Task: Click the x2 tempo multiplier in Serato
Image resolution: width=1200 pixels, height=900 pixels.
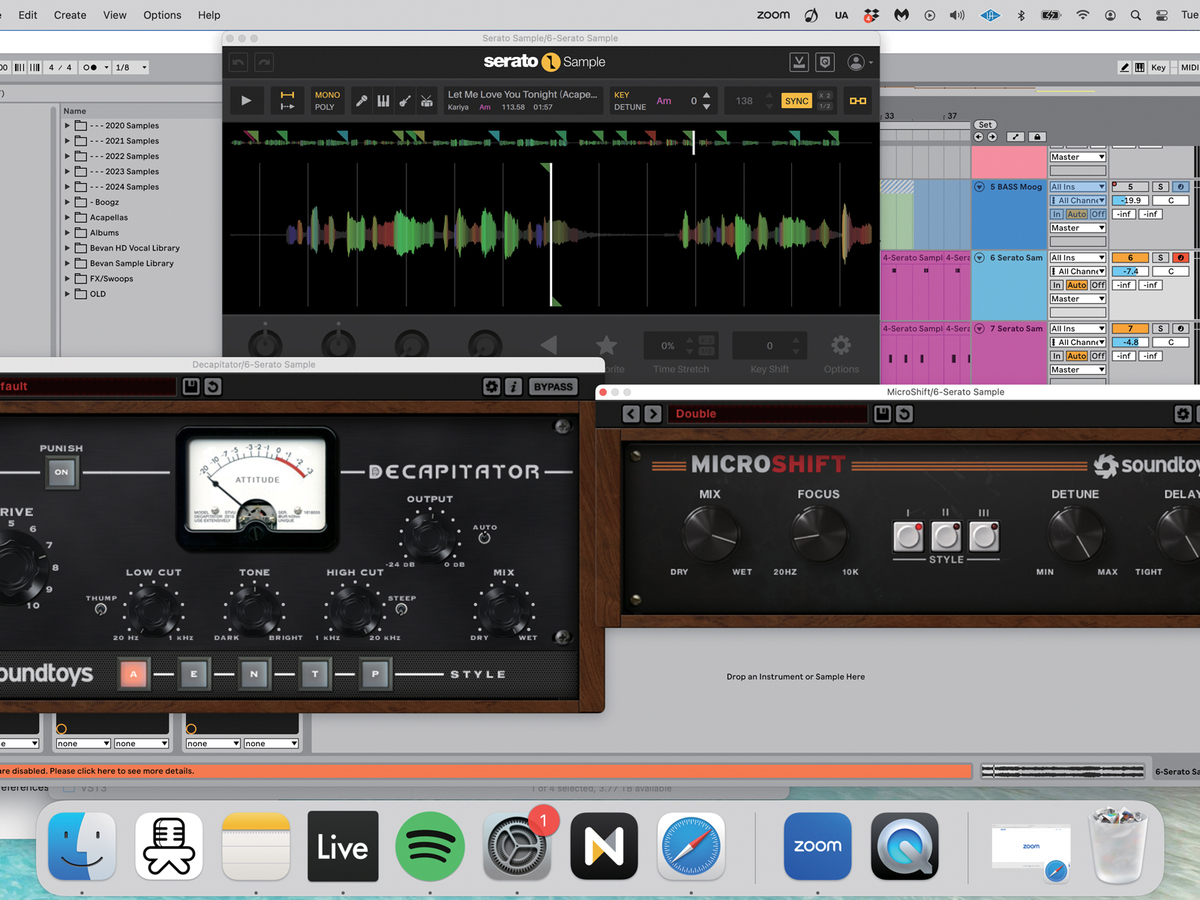Action: click(825, 95)
